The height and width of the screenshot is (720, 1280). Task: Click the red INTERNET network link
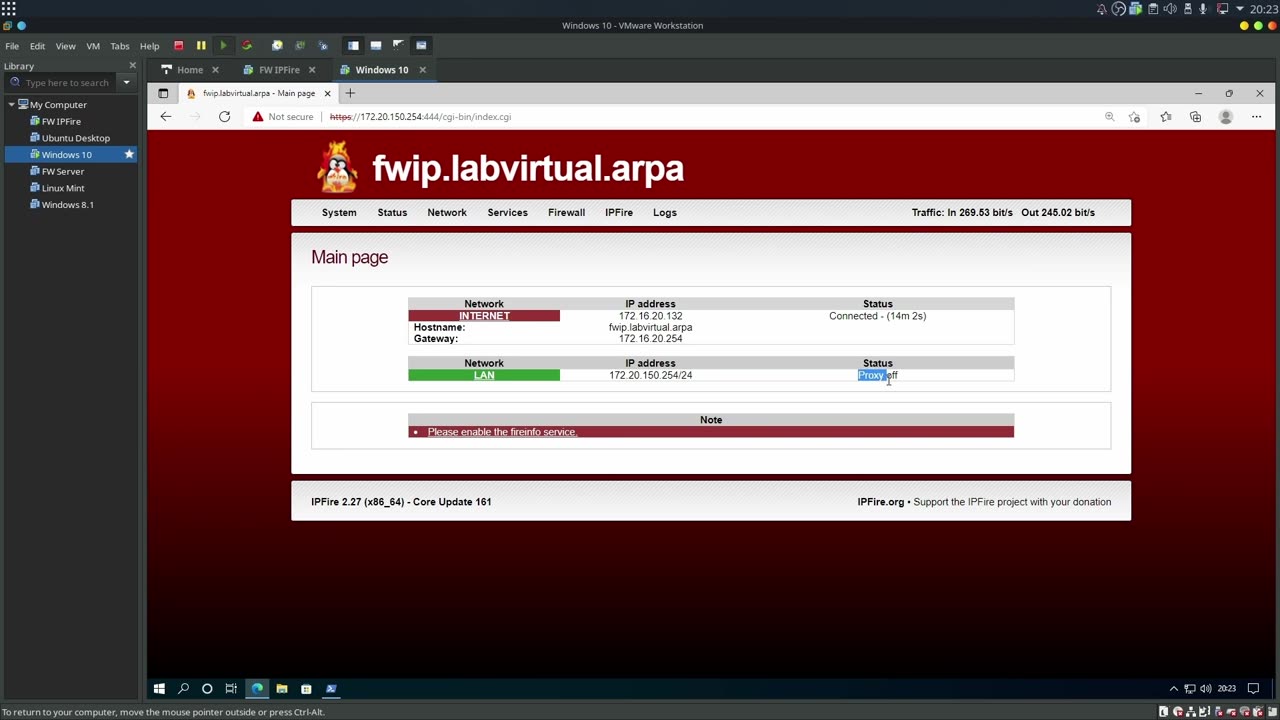point(484,316)
